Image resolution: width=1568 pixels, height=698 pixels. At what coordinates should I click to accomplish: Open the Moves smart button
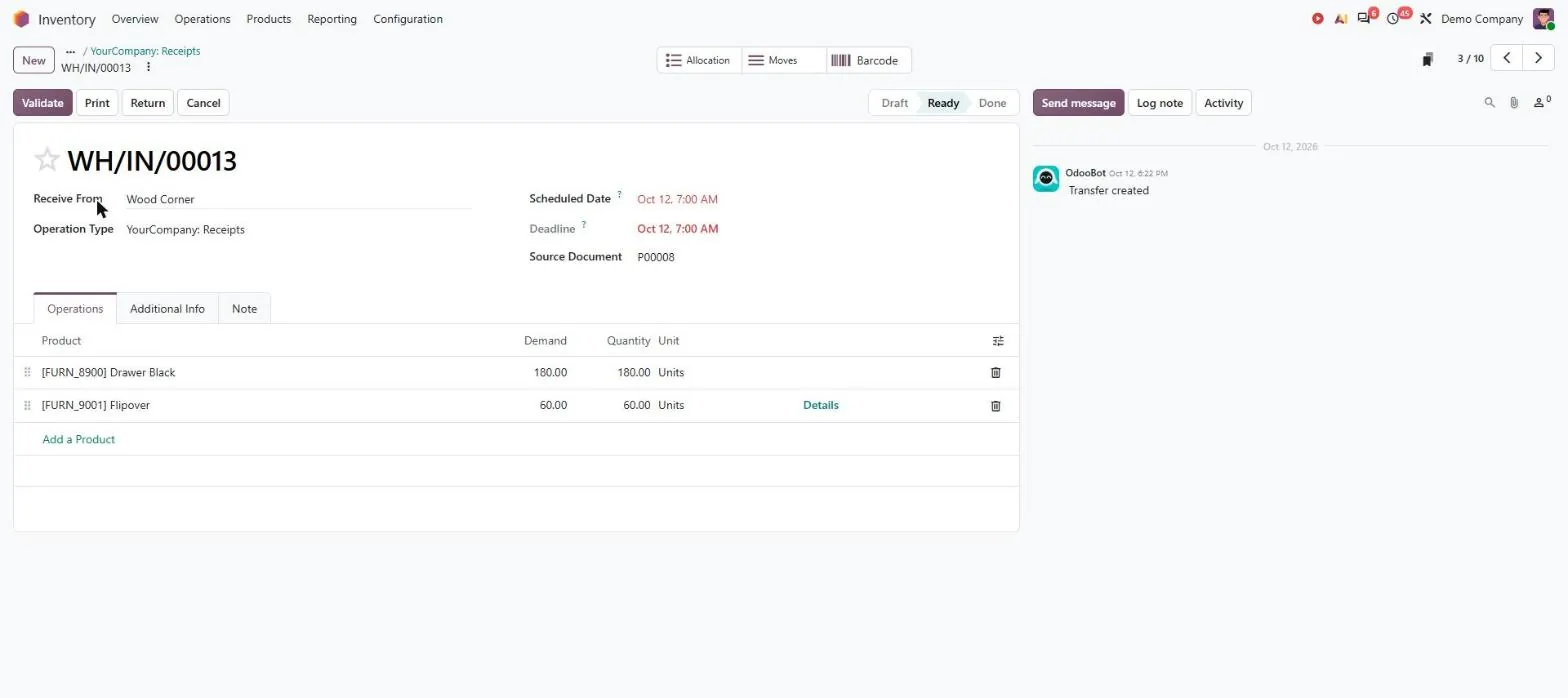[784, 60]
